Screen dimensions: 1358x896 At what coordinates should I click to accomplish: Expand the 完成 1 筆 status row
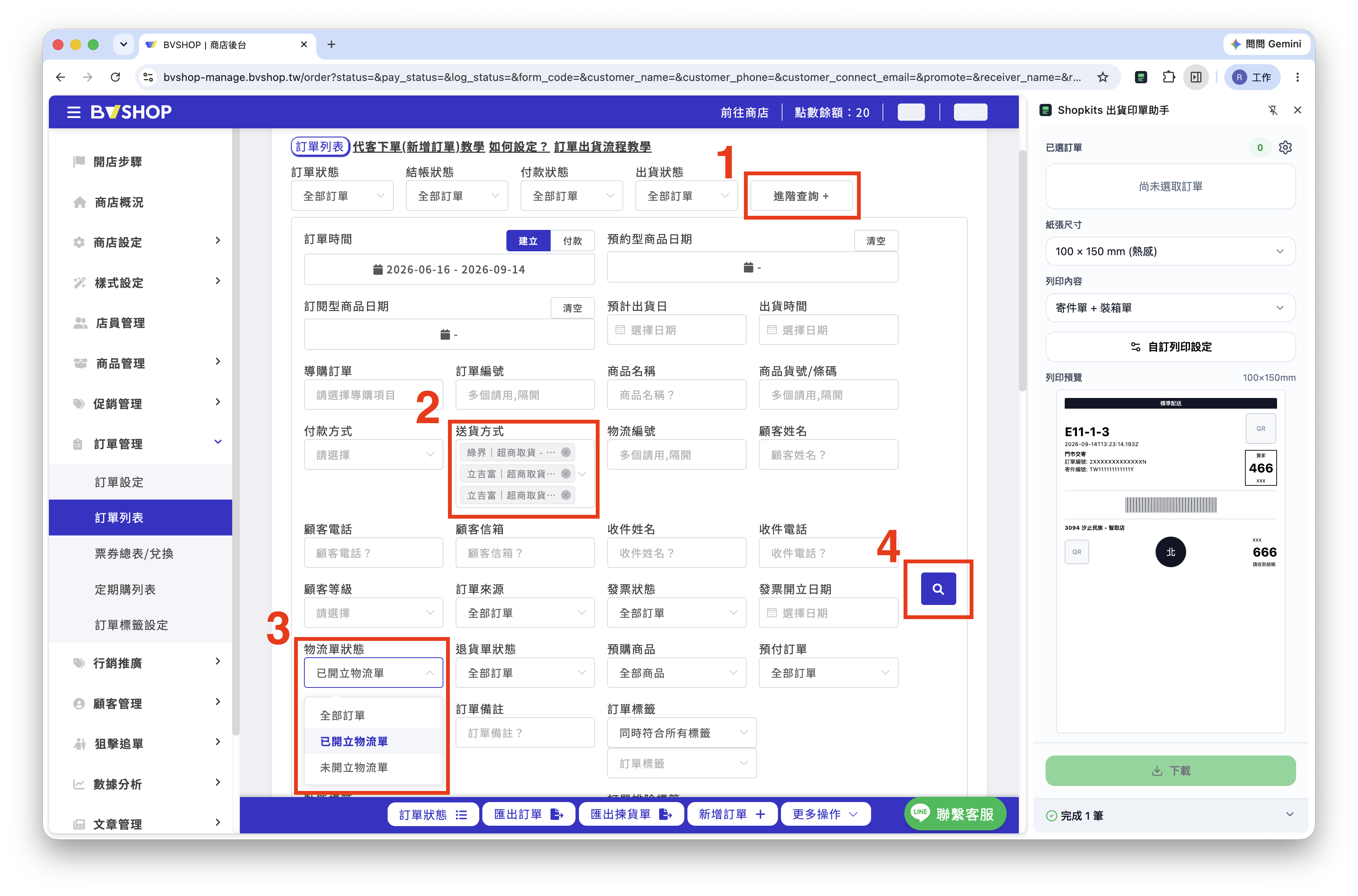[1170, 815]
